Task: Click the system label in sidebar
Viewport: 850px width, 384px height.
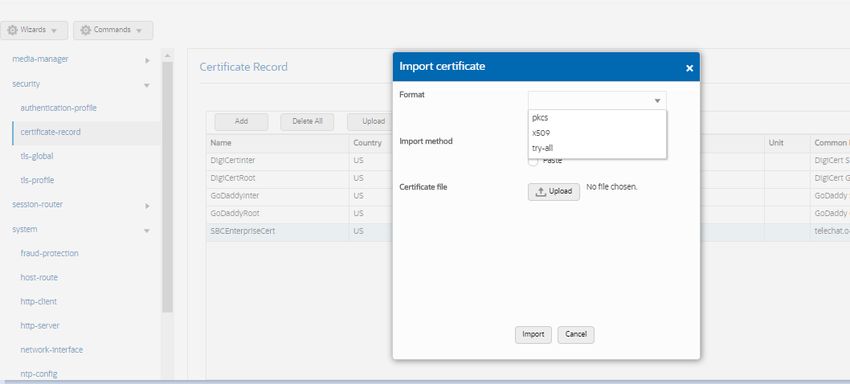Action: coord(25,229)
